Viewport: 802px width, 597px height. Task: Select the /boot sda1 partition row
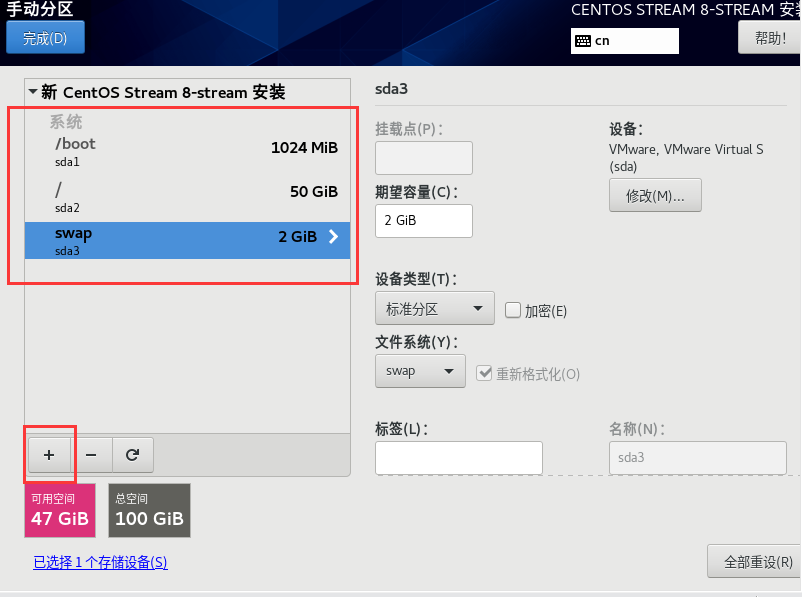point(187,152)
